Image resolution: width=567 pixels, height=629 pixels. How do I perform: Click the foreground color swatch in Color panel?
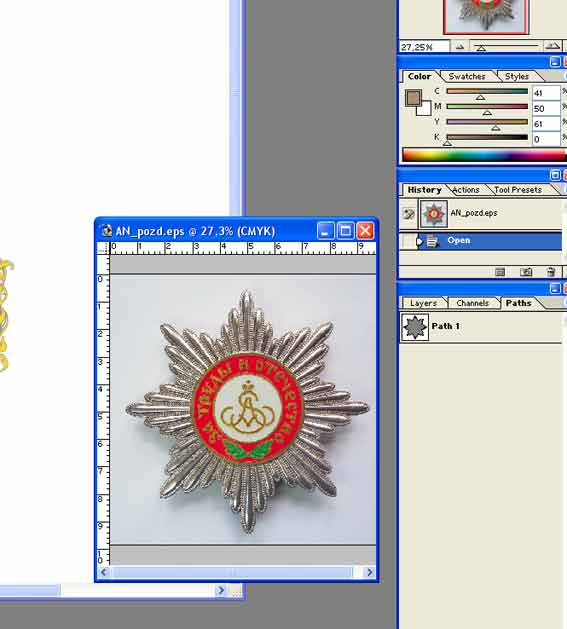413,98
